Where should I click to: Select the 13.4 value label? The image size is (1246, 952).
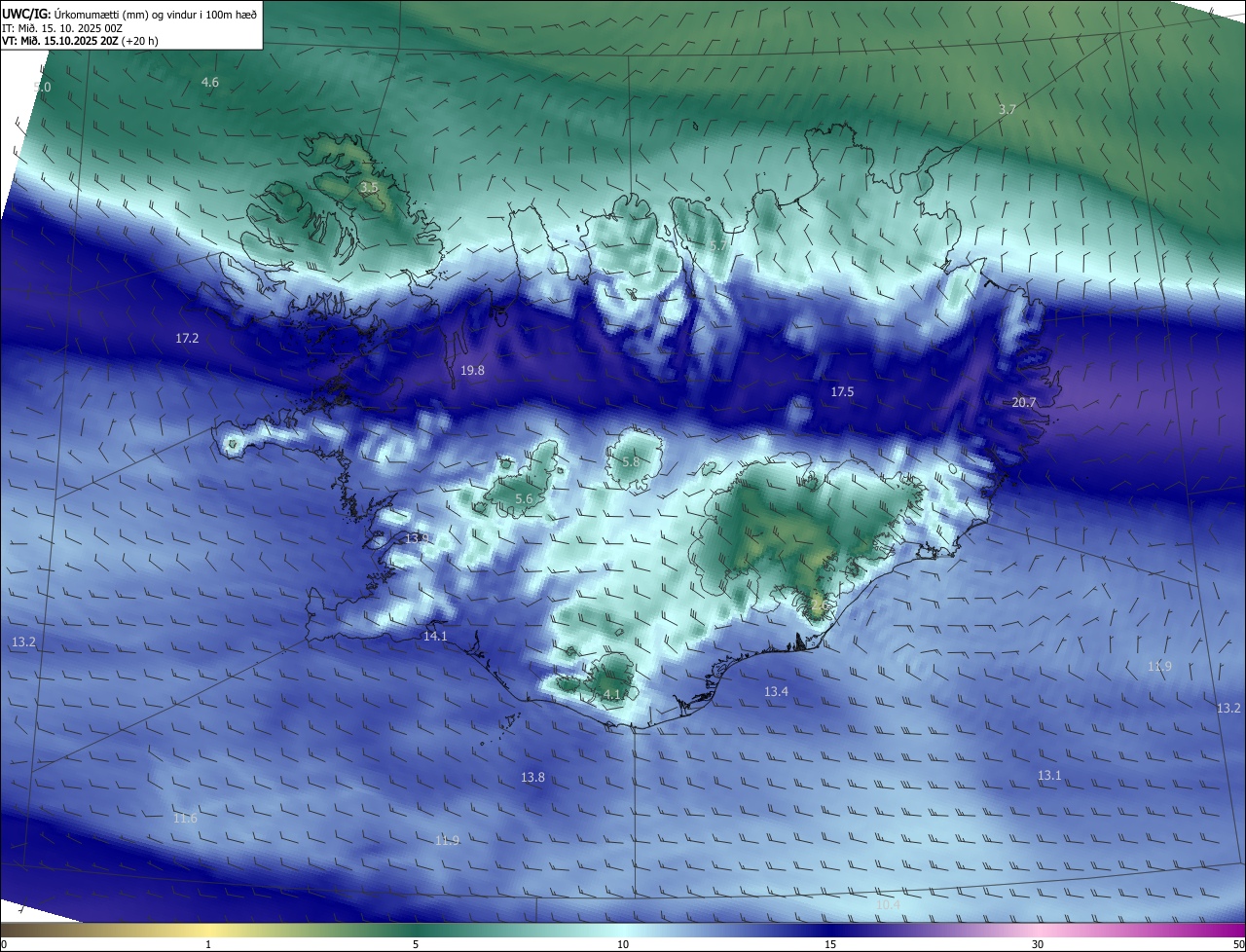point(776,691)
